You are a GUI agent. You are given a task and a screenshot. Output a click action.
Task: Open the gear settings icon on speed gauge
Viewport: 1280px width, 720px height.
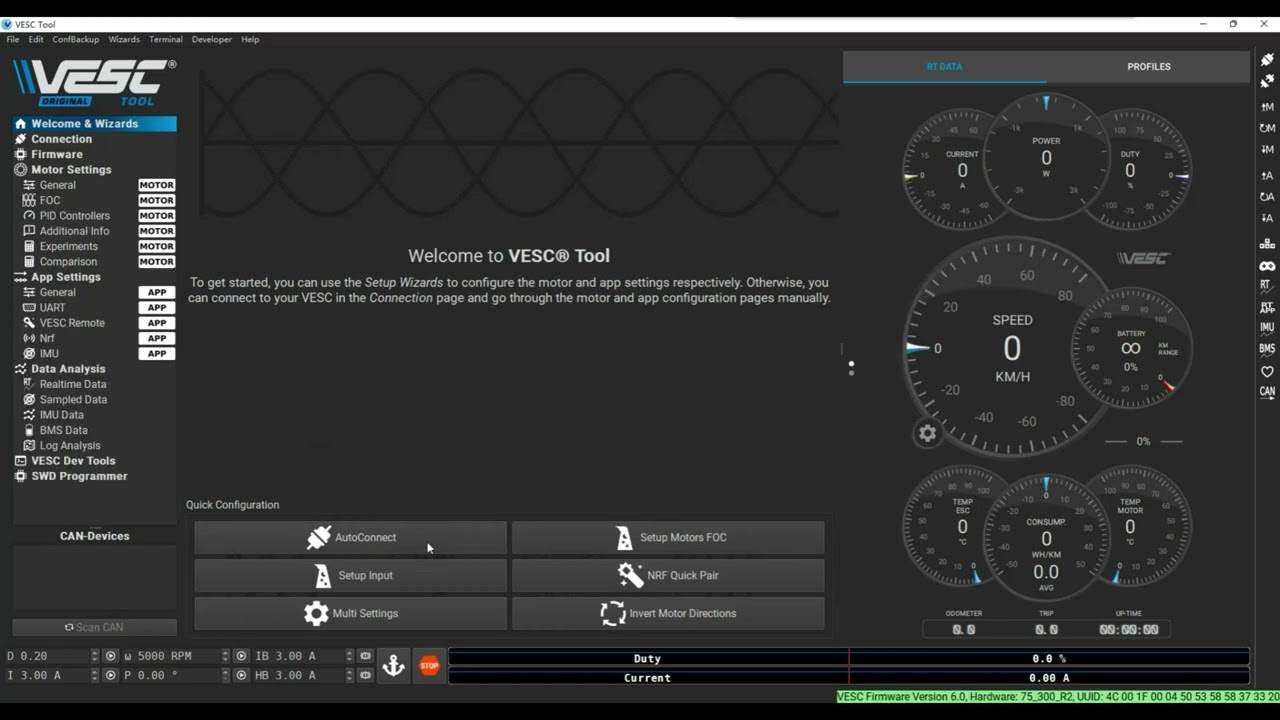pos(927,433)
